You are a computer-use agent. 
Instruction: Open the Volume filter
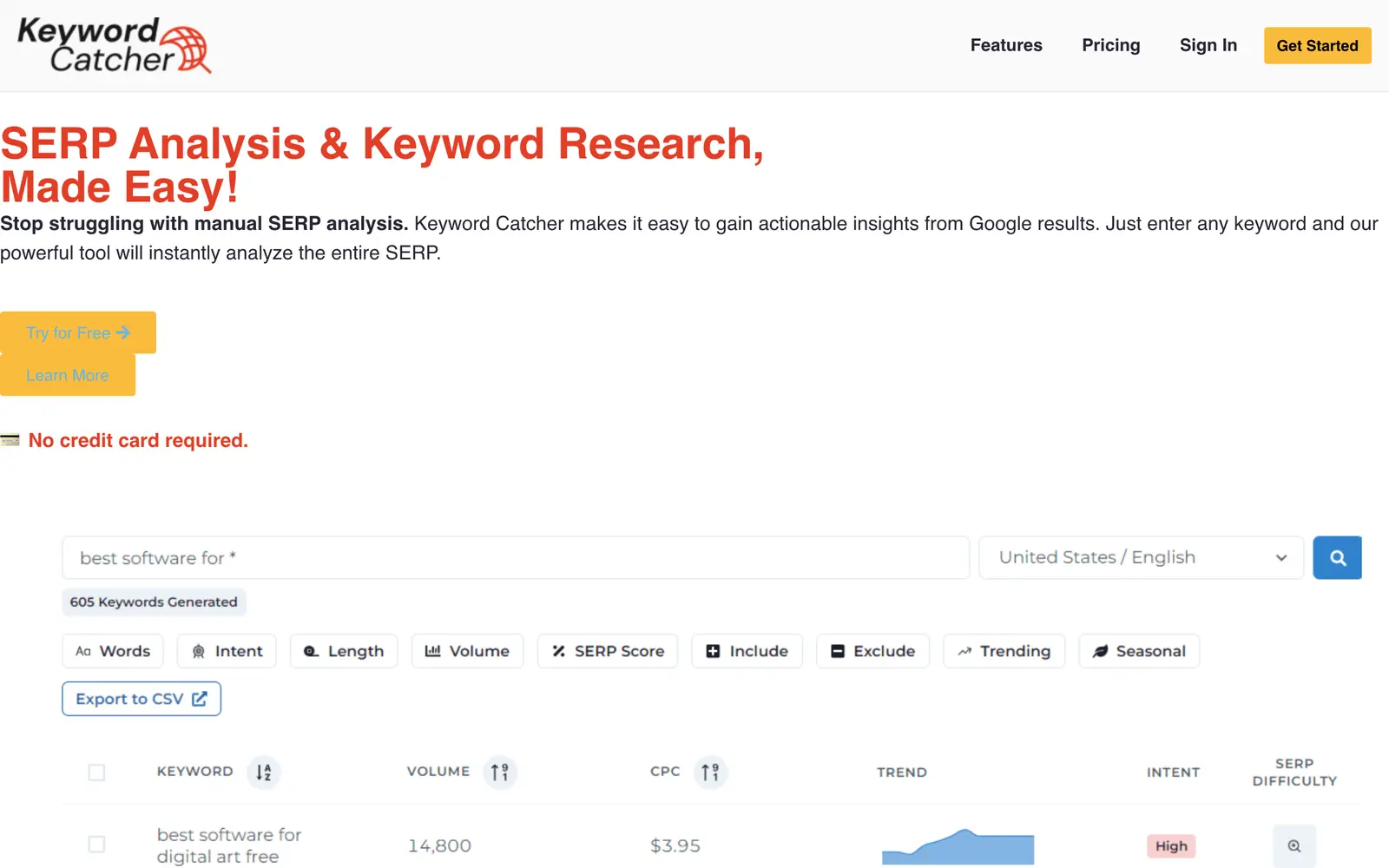click(467, 651)
